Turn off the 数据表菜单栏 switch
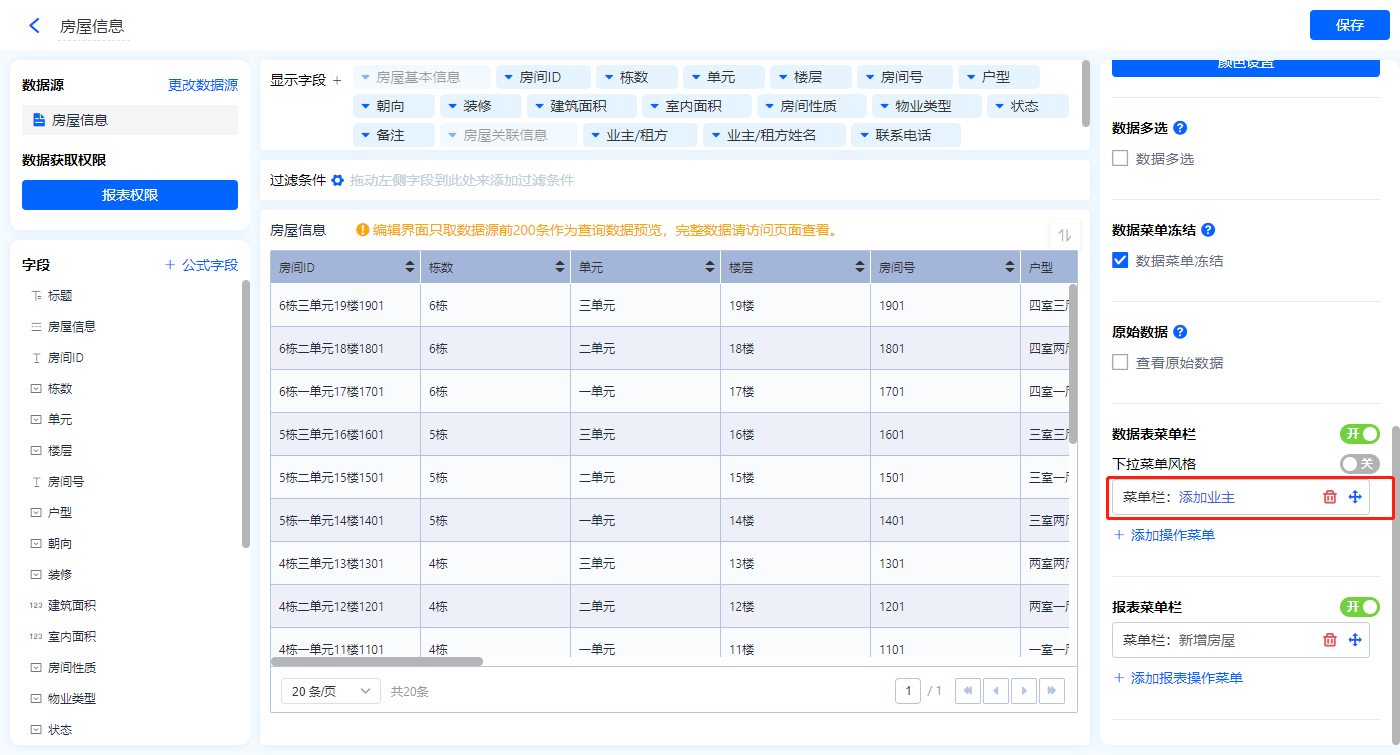 click(x=1359, y=434)
